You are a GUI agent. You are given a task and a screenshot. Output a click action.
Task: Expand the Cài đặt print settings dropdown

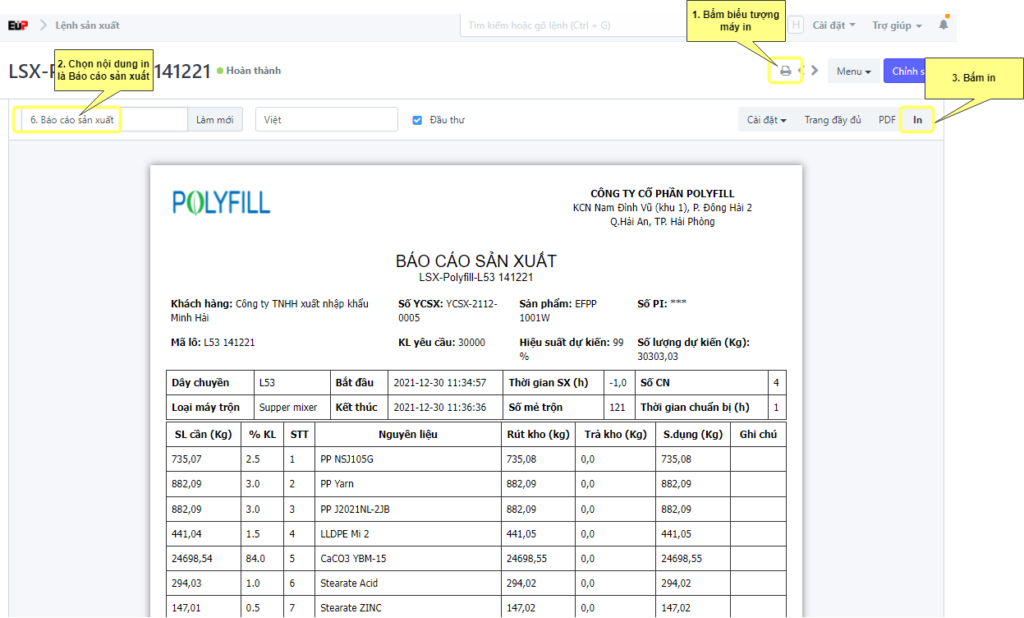766,120
